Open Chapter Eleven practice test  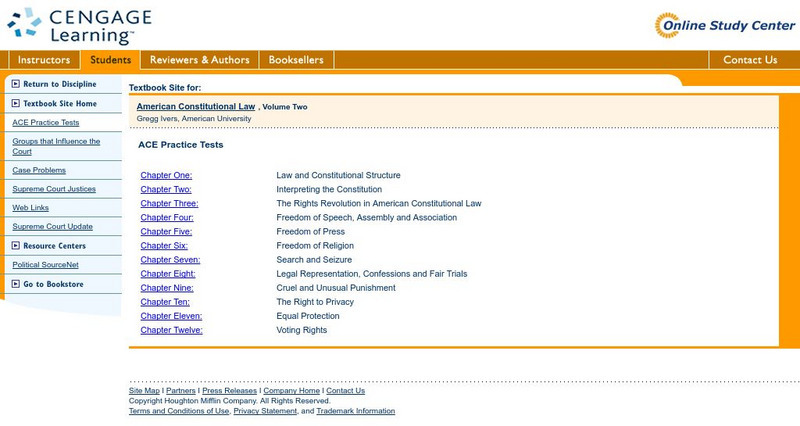[x=171, y=316]
